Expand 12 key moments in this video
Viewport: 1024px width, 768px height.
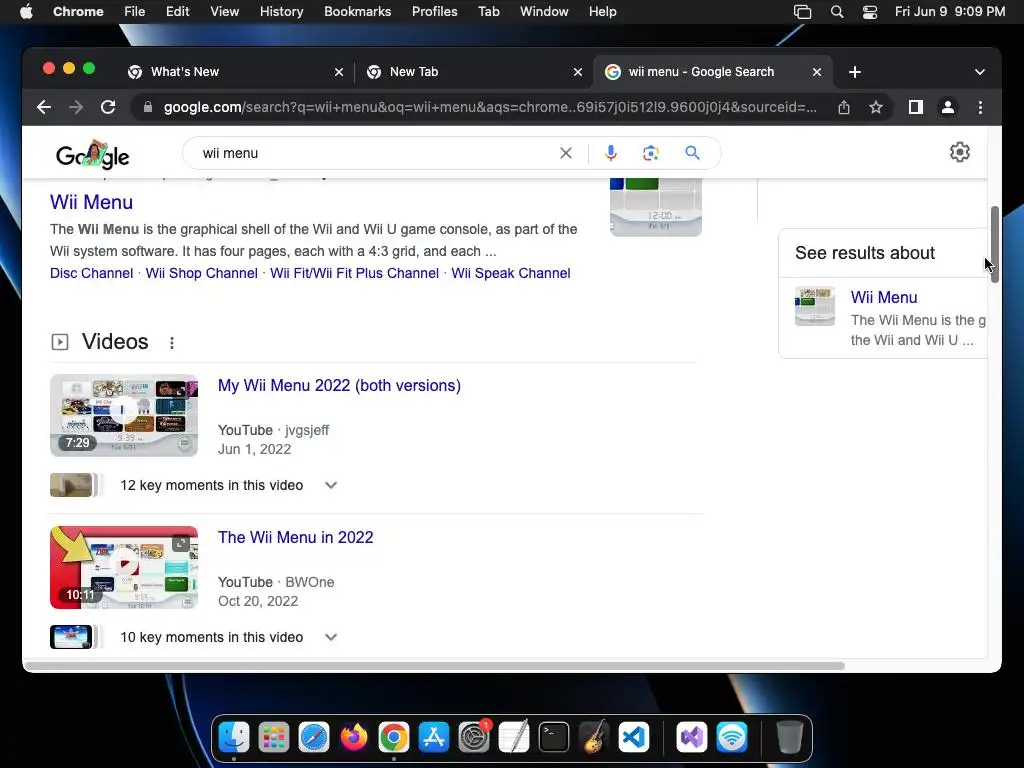(330, 485)
